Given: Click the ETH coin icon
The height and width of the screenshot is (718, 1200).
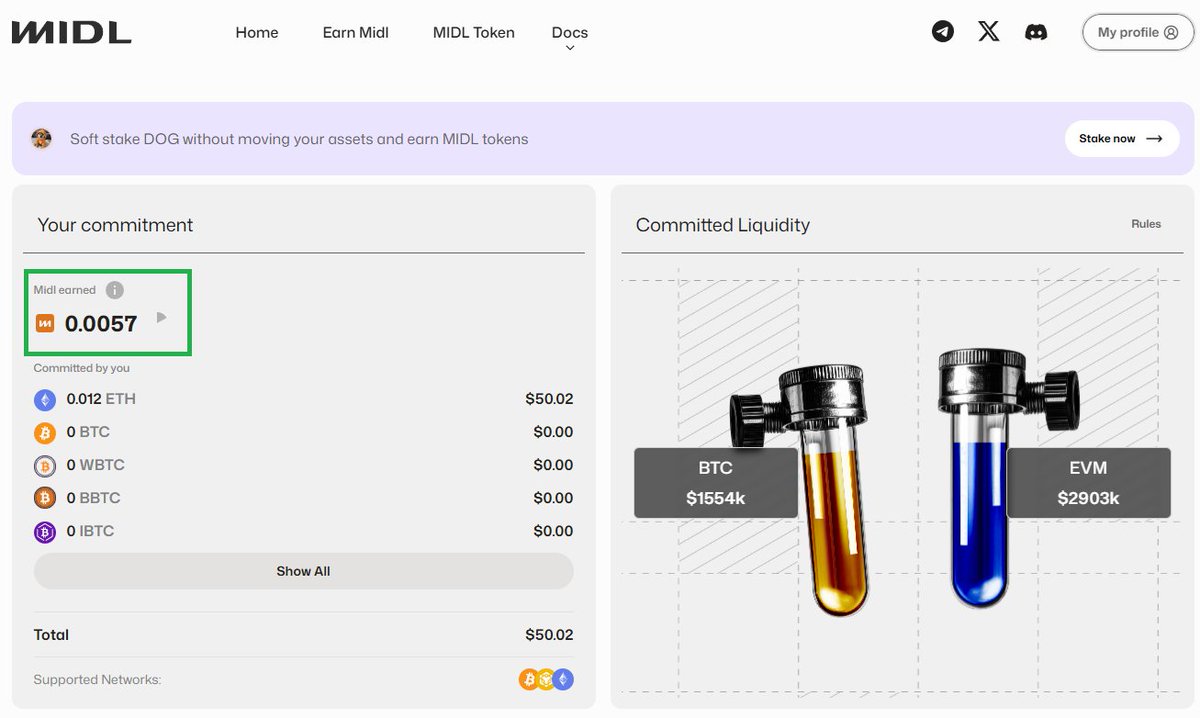Looking at the screenshot, I should [x=45, y=400].
